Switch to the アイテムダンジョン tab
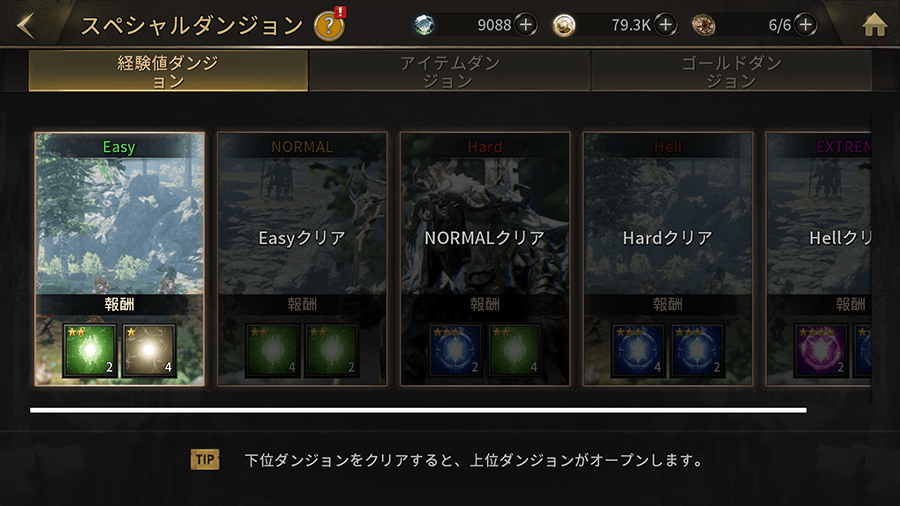This screenshot has height=506, width=900. click(x=449, y=71)
